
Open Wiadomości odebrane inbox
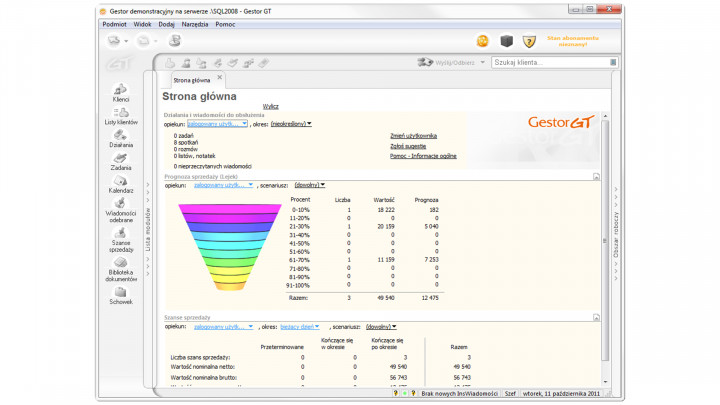tap(121, 207)
